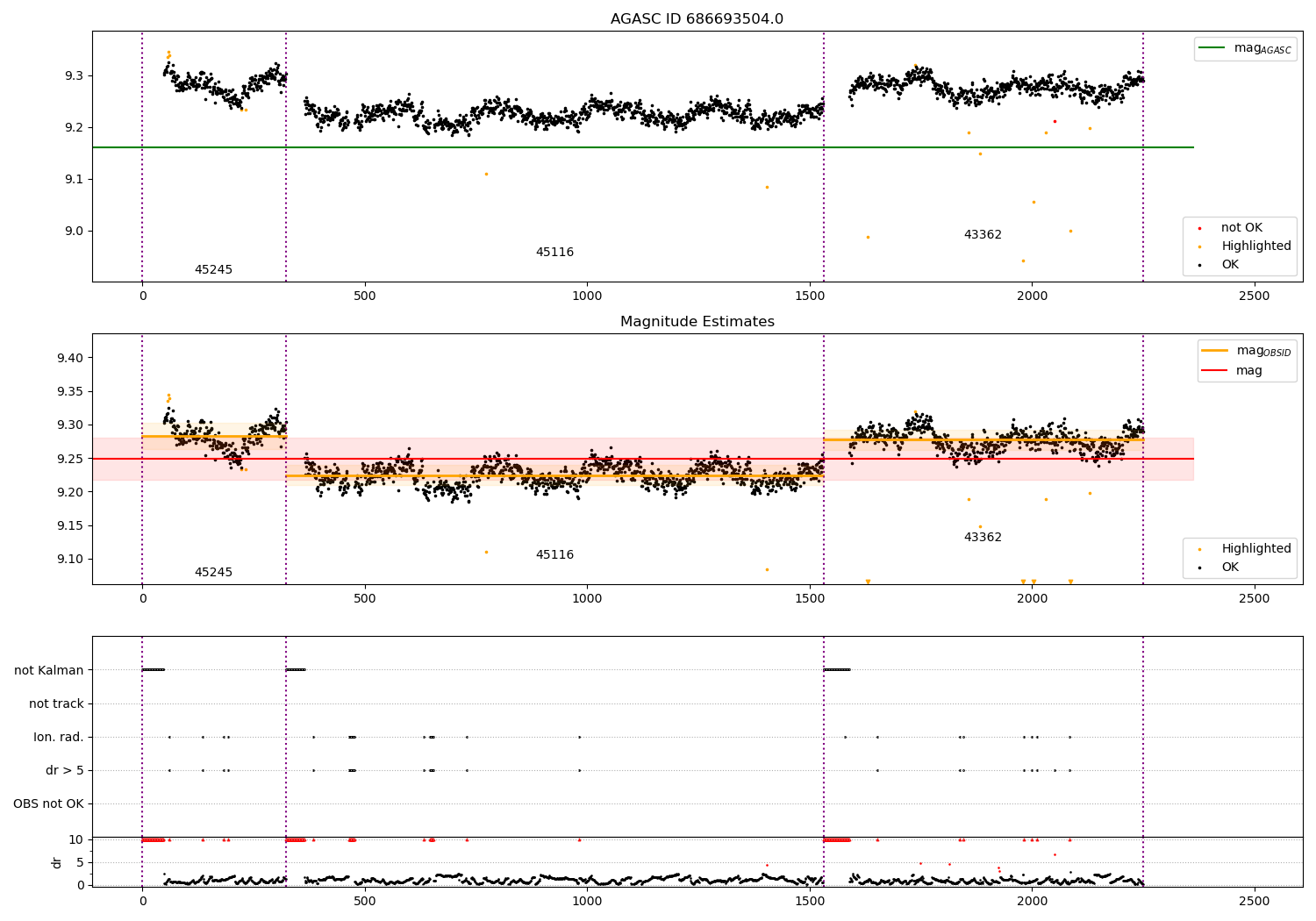This screenshot has height=921, width=1316.
Task: Click x-axis tick 1000 under the middle plot
Action: coord(587,598)
